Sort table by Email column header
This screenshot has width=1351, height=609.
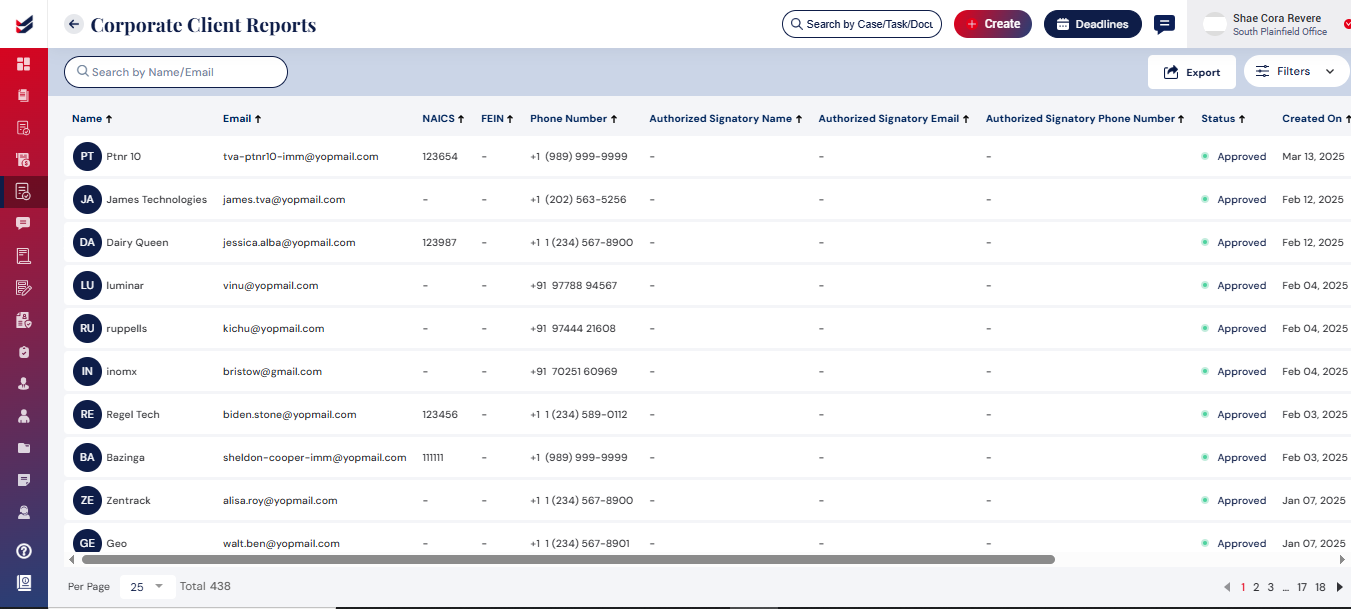tap(242, 119)
